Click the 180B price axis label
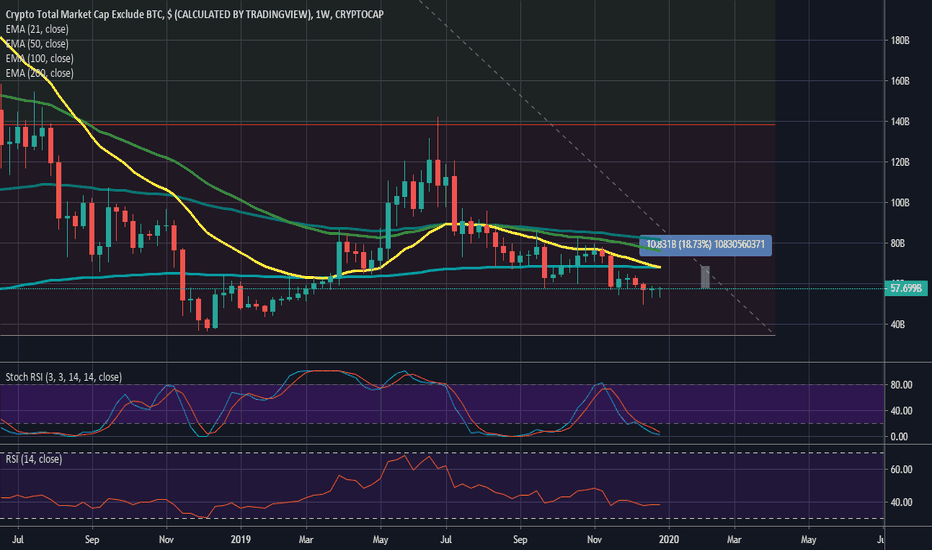This screenshot has height=550, width=932. click(x=900, y=40)
